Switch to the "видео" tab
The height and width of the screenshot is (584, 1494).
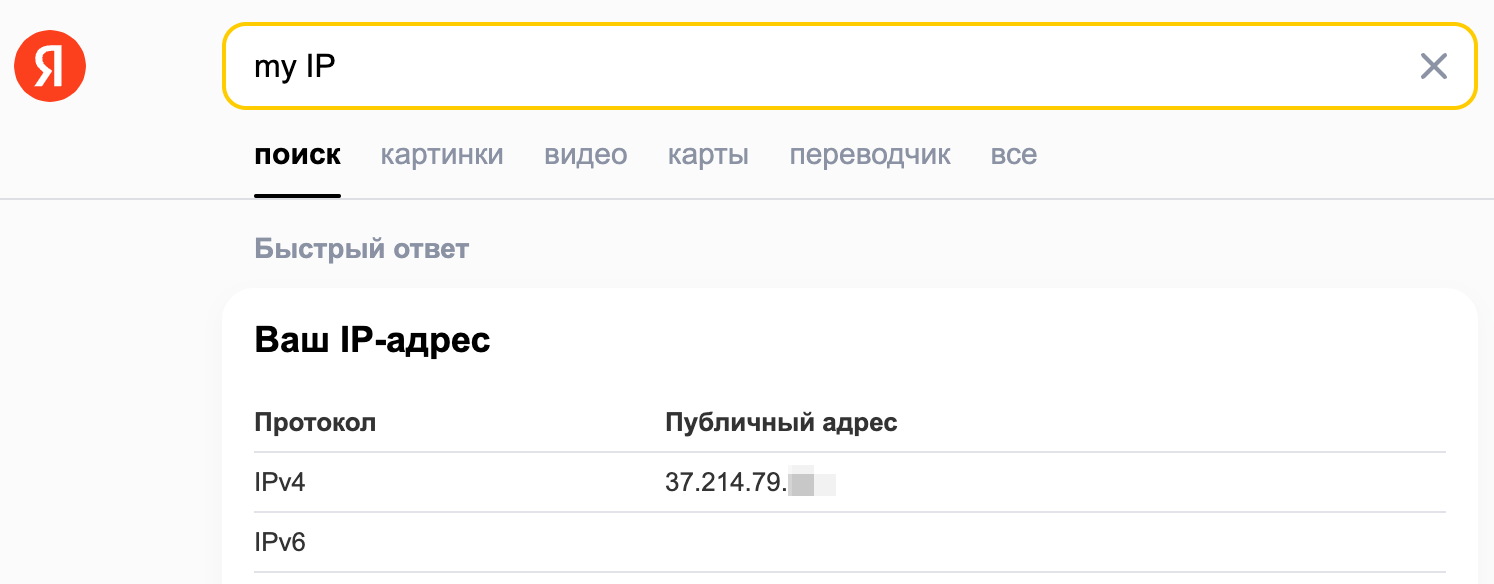(x=584, y=154)
